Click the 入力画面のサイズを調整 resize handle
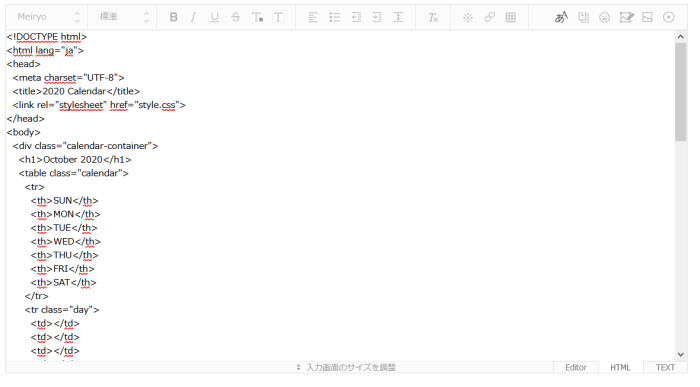Viewport: 700px width, 387px height. pyautogui.click(x=346, y=367)
